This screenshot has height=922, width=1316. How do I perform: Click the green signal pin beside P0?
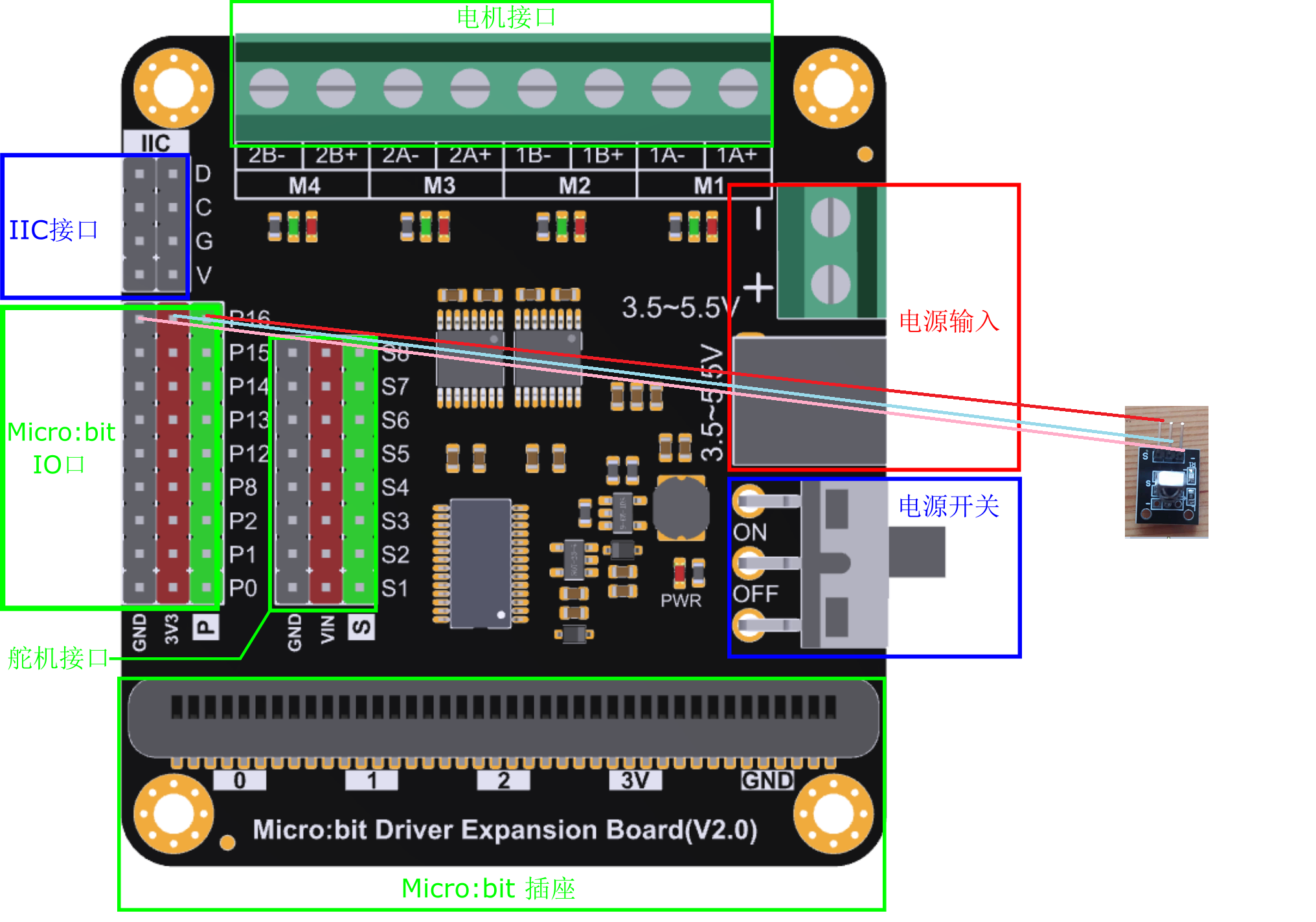[x=207, y=588]
